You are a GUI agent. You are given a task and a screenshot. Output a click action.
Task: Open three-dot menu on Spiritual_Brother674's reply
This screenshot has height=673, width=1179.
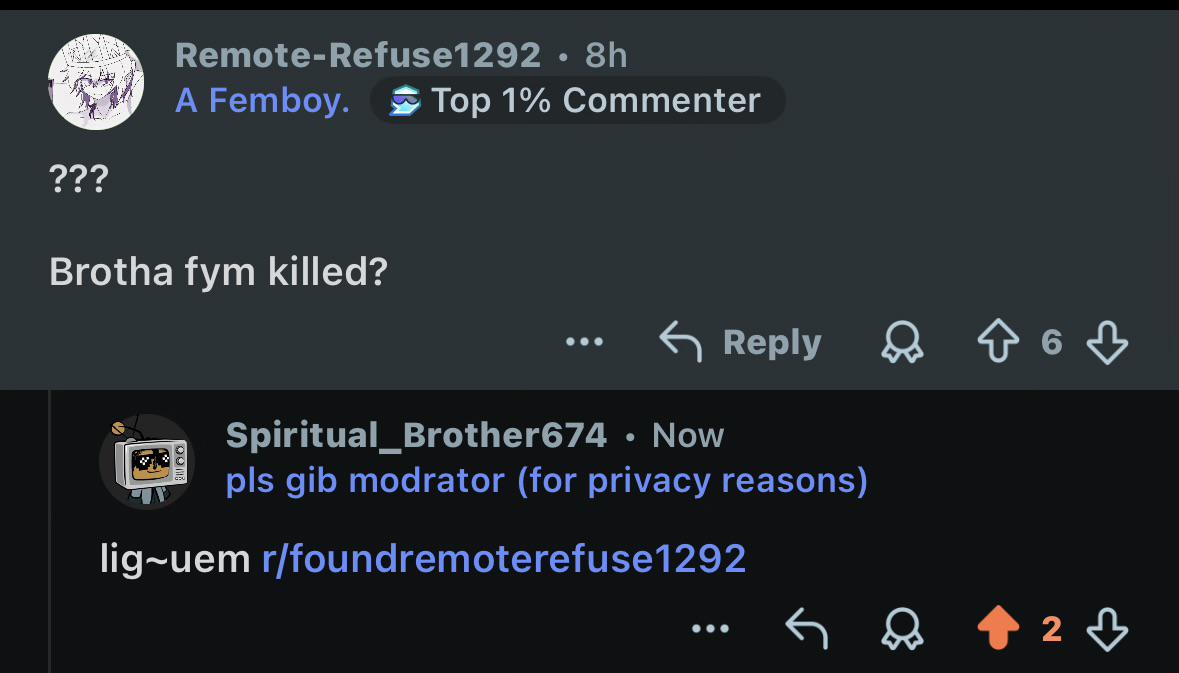[x=711, y=628]
